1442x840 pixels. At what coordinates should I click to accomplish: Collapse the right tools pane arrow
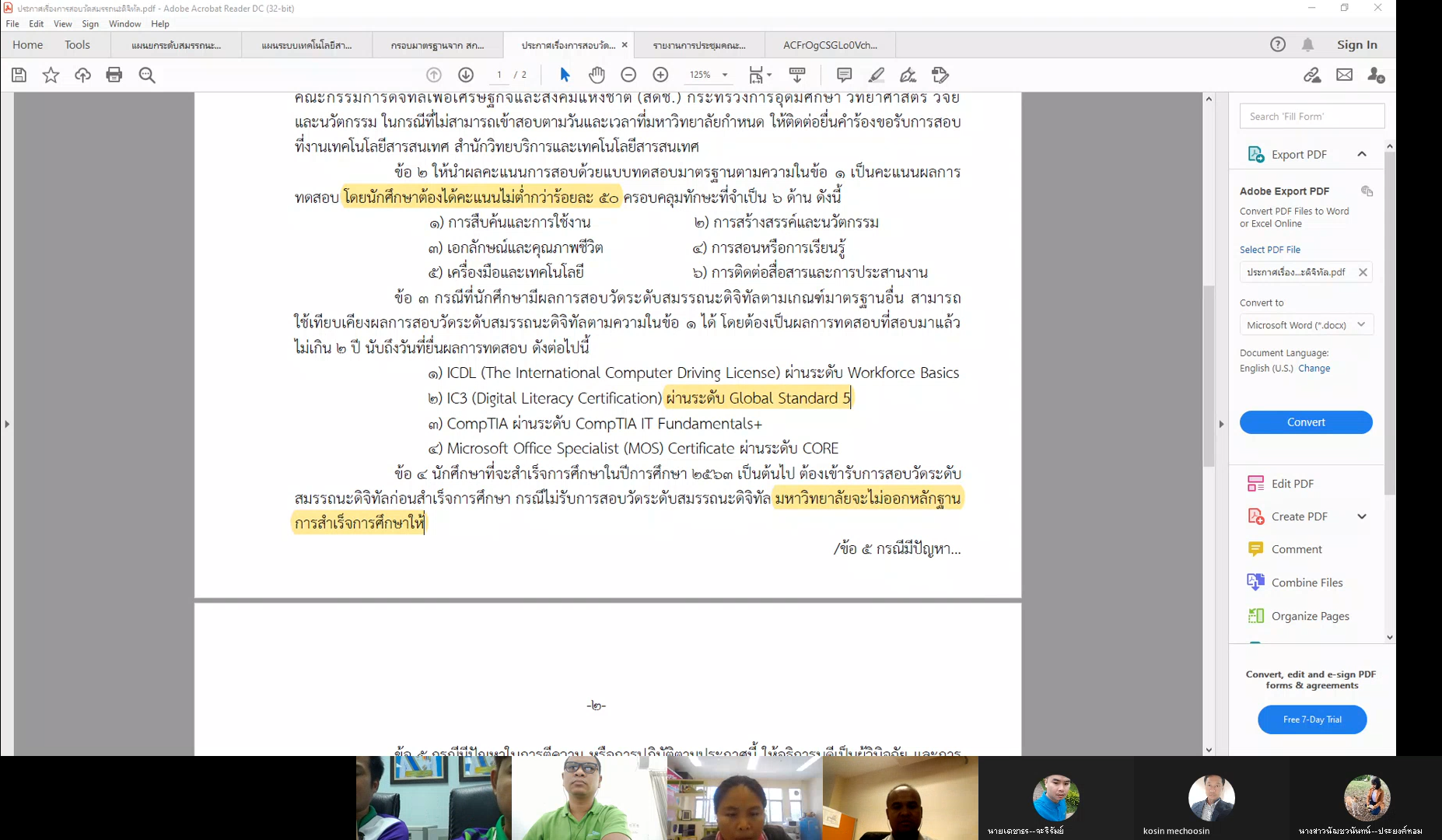click(1221, 424)
